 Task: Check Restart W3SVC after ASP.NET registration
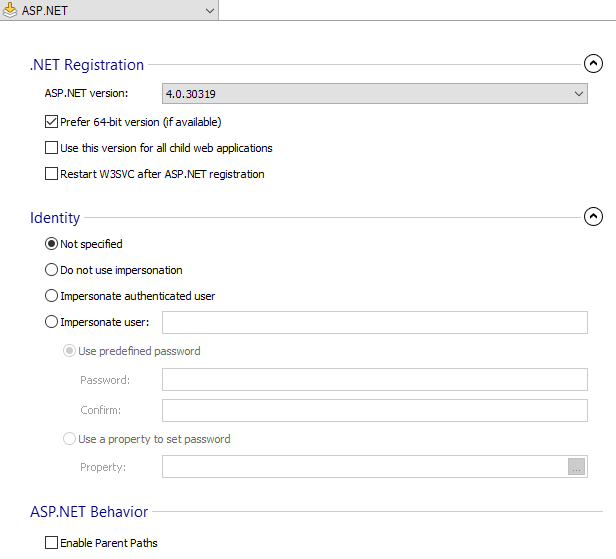51,174
